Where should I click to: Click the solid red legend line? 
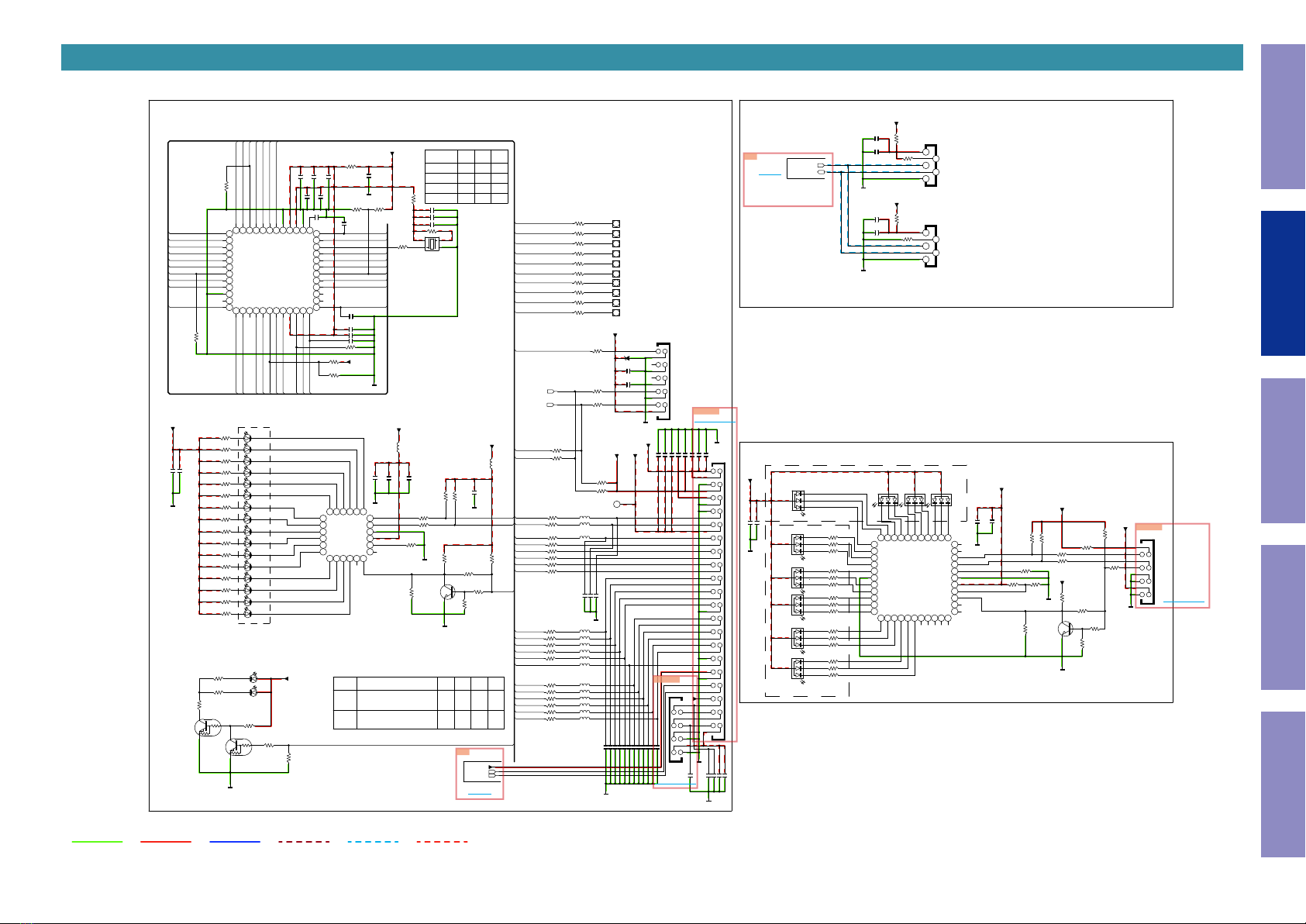tap(166, 841)
